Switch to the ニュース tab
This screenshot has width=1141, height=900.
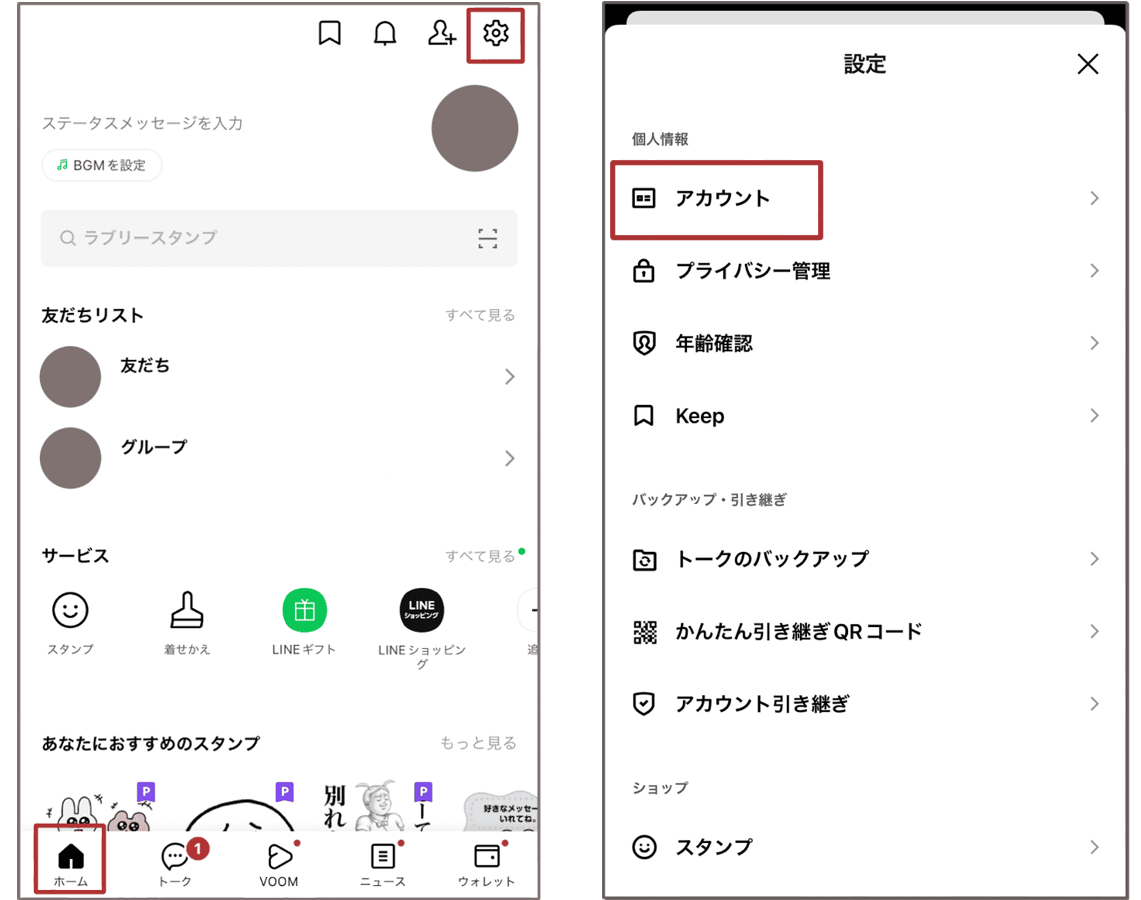click(385, 862)
